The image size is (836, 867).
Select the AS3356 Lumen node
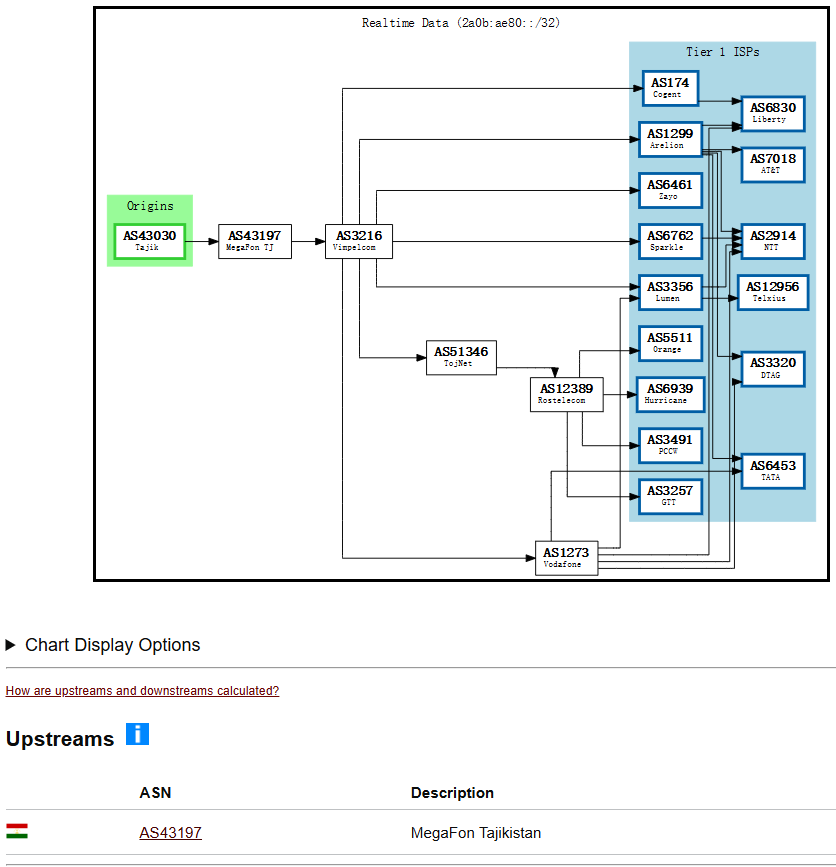671,292
